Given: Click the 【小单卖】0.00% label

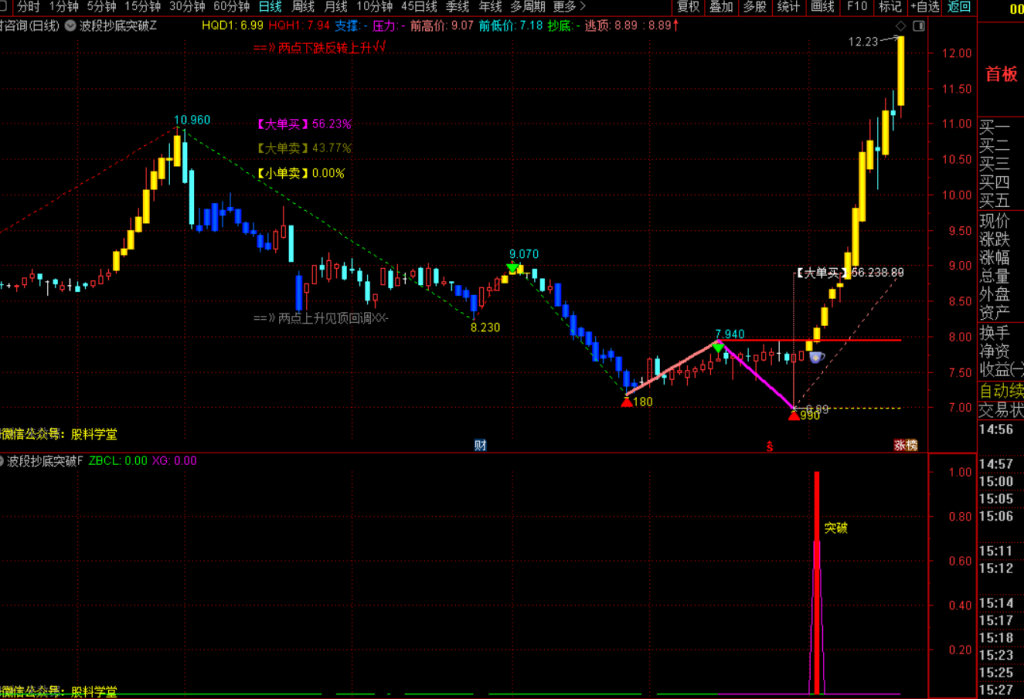Looking at the screenshot, I should click(x=299, y=173).
